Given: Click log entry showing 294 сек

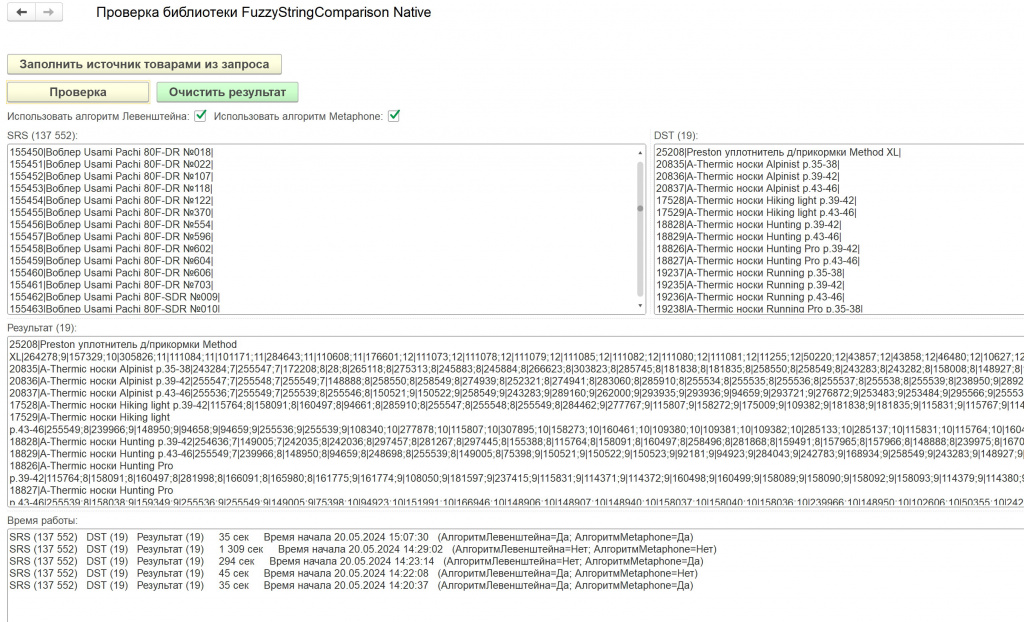Looking at the screenshot, I should pos(350,561).
